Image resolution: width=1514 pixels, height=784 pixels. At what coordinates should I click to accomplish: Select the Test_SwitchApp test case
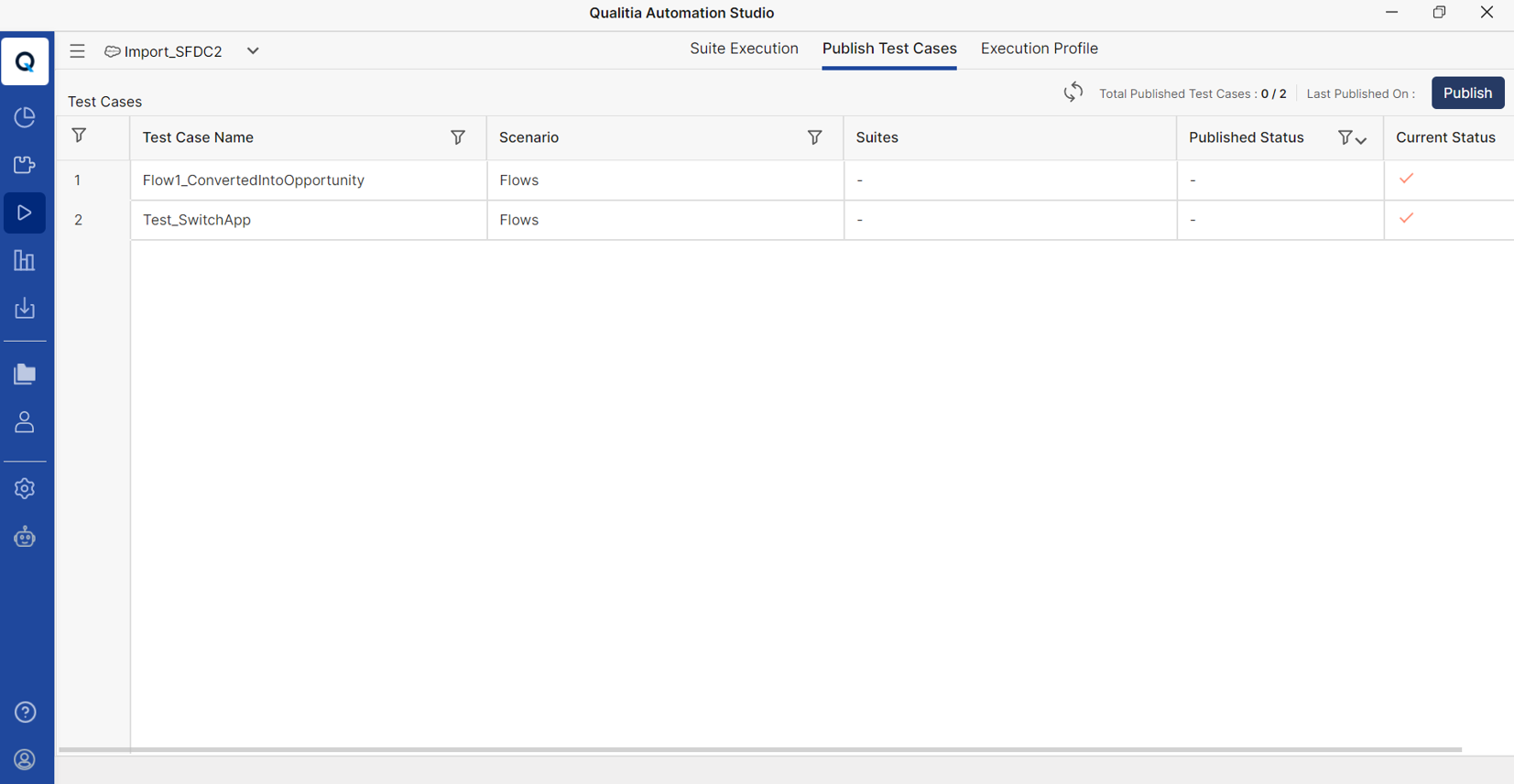(197, 220)
